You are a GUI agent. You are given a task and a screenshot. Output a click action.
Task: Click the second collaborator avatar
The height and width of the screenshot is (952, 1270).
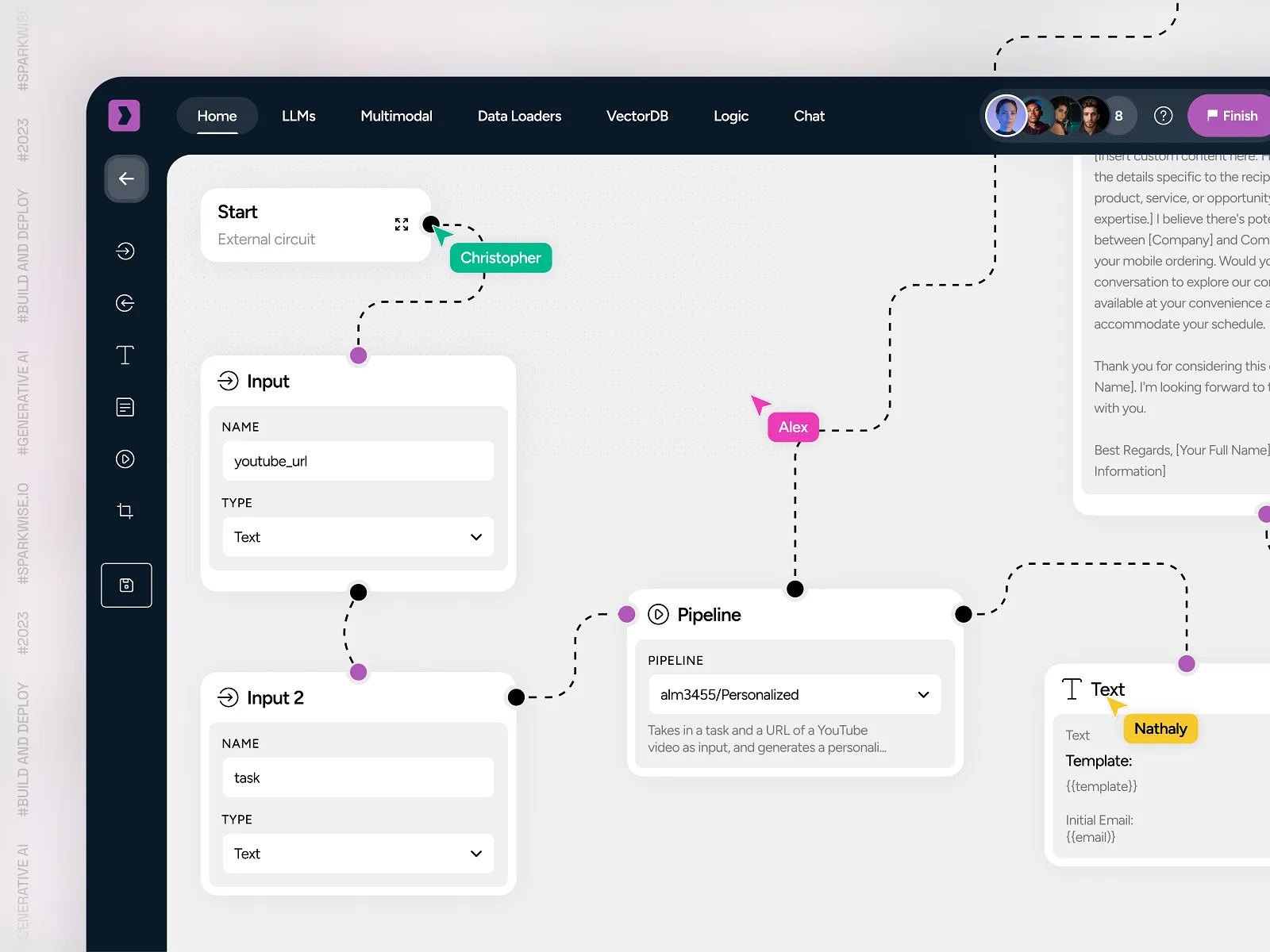[1035, 116]
